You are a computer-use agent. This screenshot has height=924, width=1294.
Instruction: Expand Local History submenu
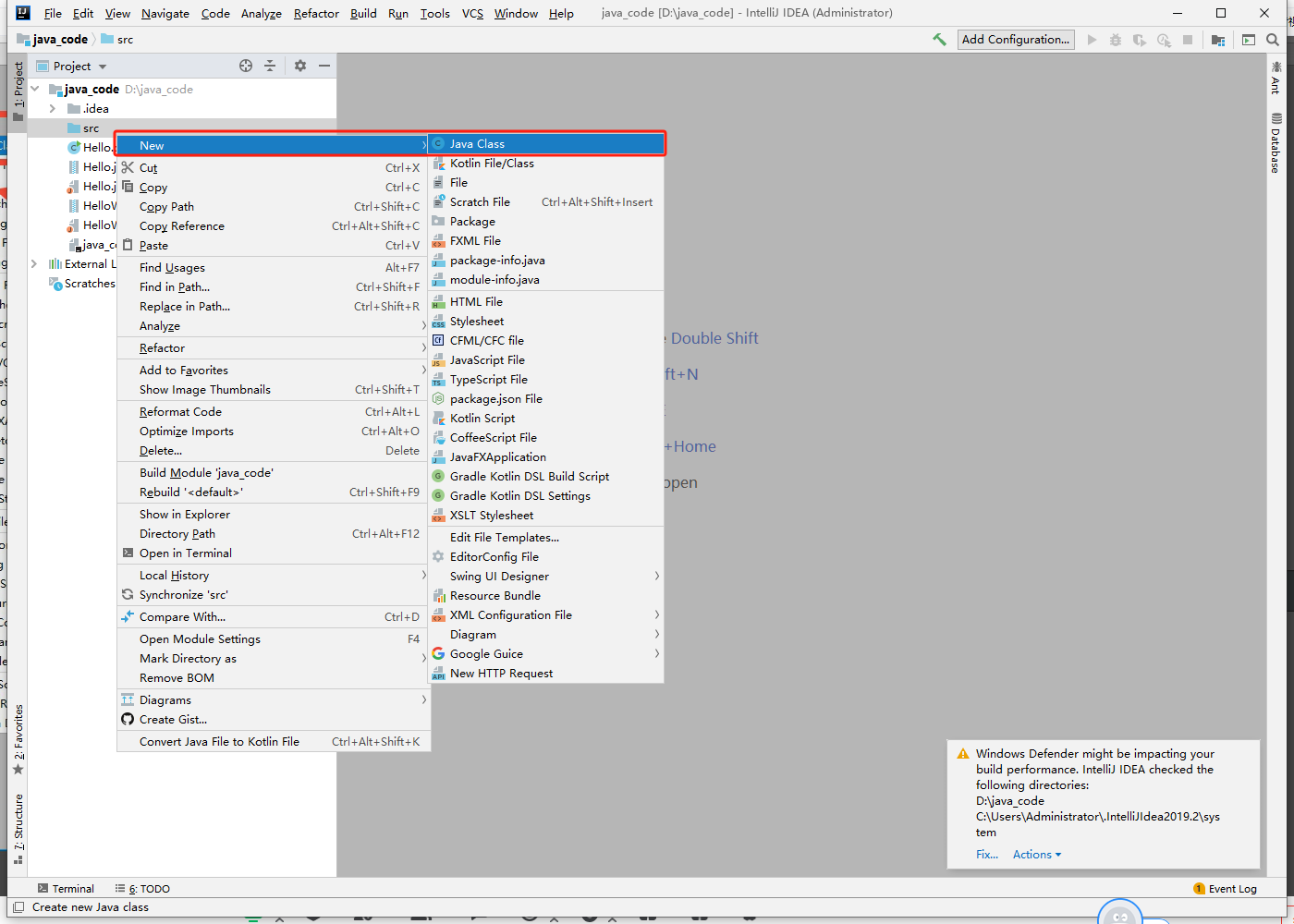click(274, 576)
